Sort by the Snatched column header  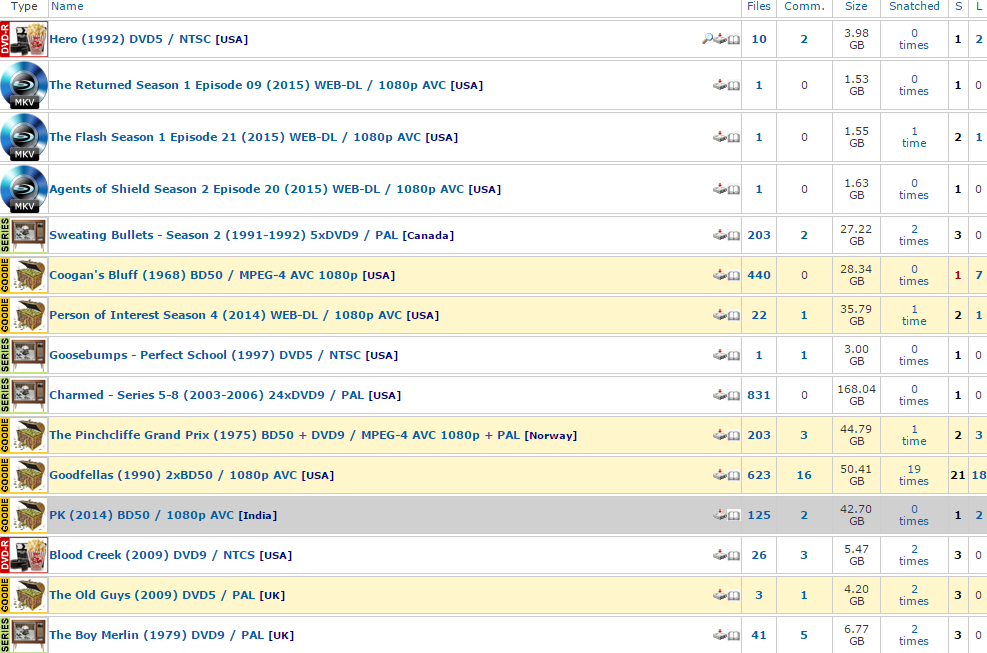(x=914, y=6)
